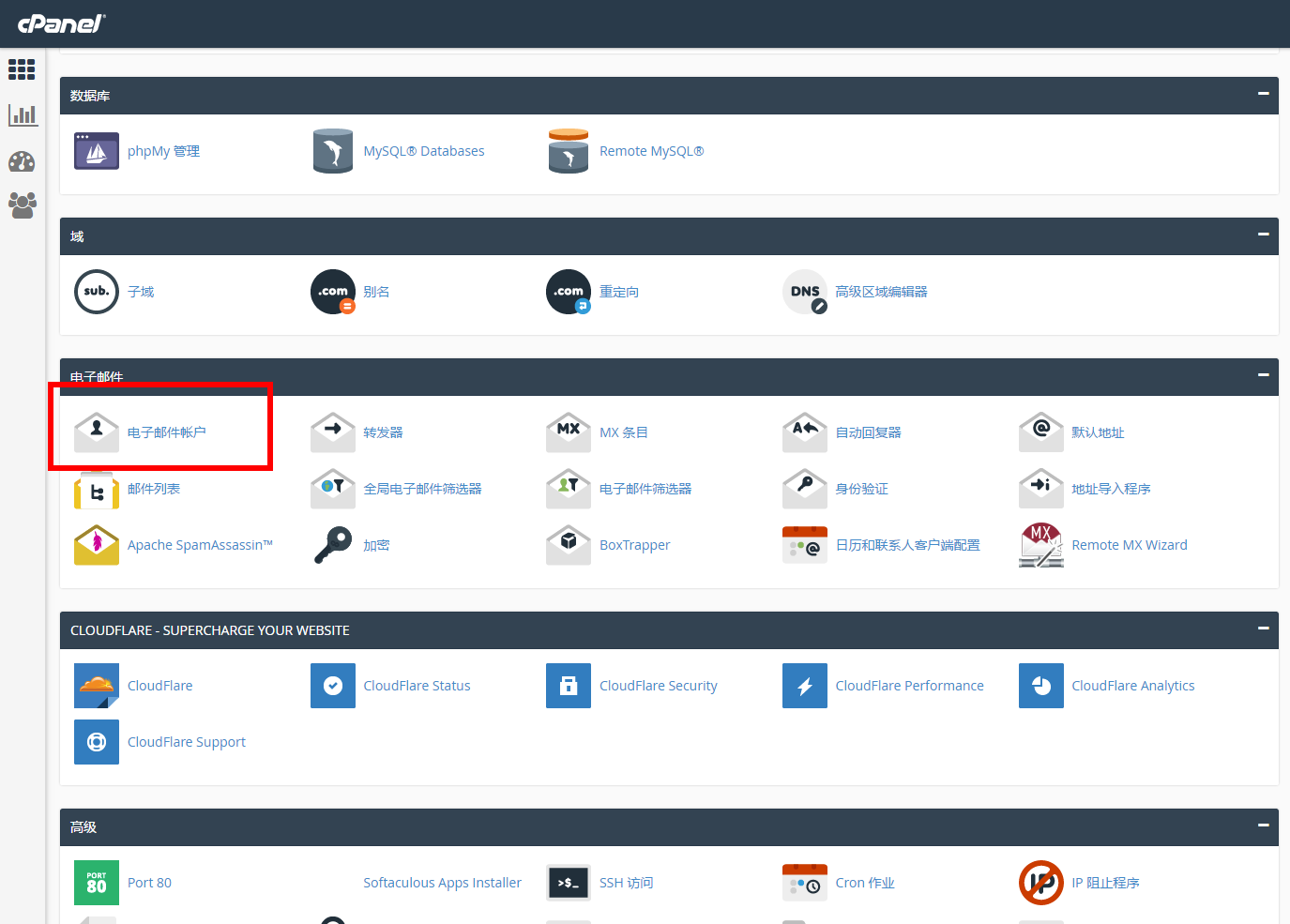Screen dimensions: 1290x924
Task: Open the DNS 高级区域编辑器 icon
Action: point(805,292)
